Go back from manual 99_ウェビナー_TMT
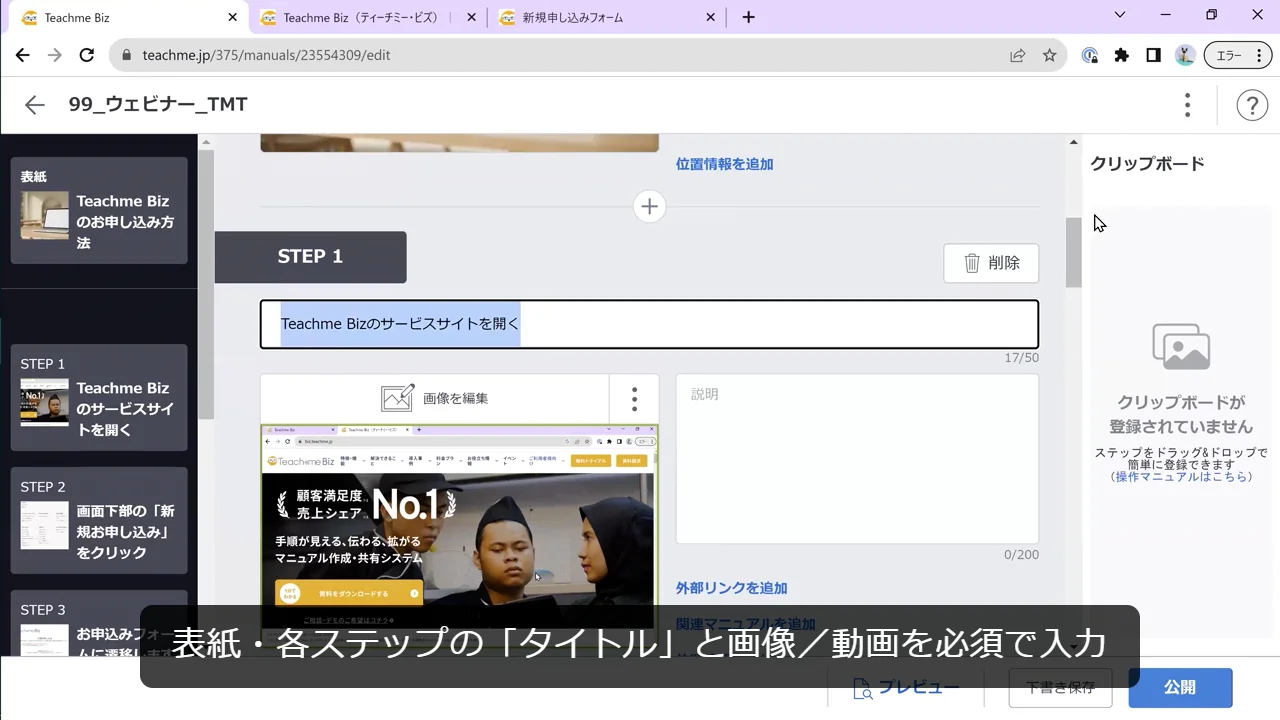This screenshot has width=1280, height=720. tap(35, 105)
